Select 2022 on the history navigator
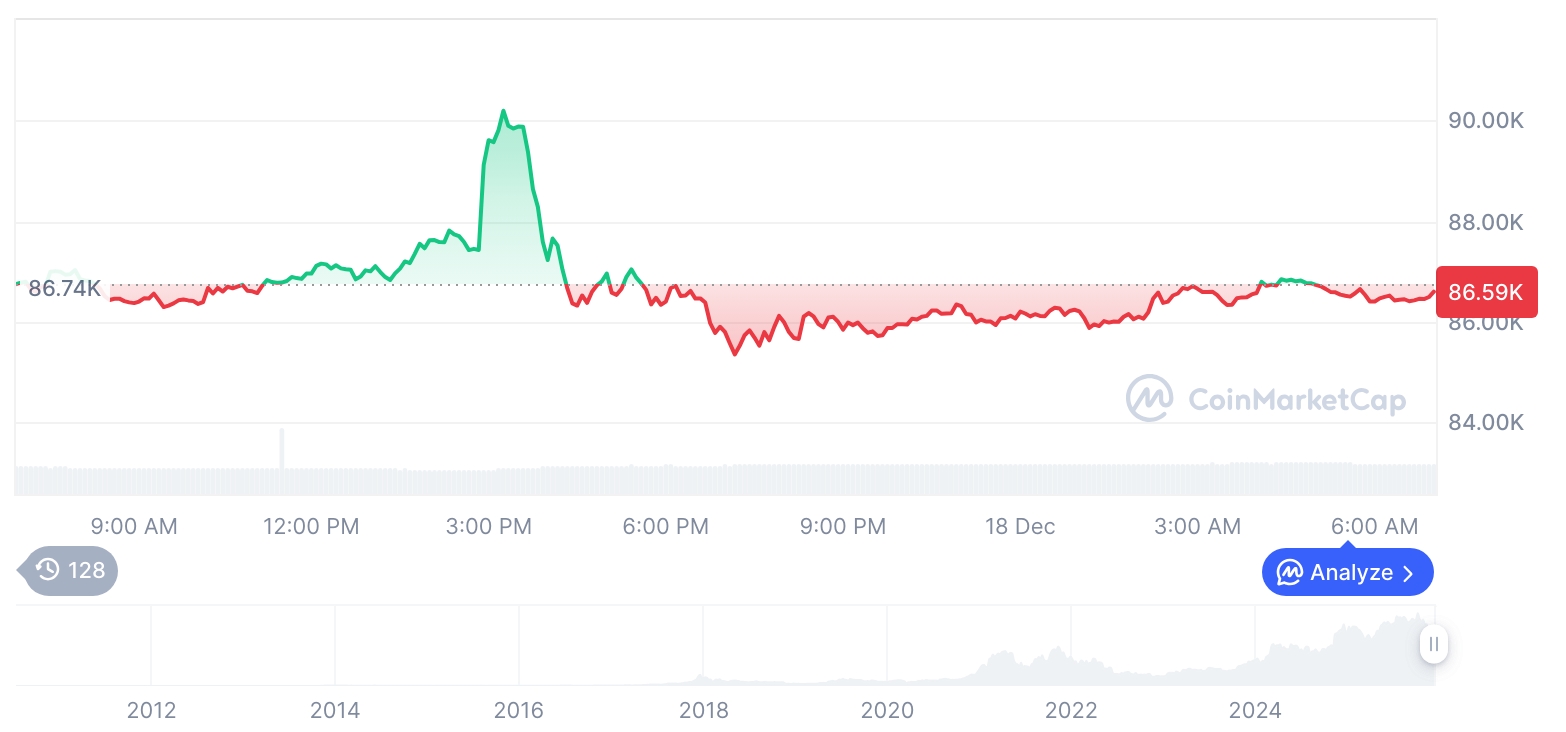Image resolution: width=1566 pixels, height=732 pixels. click(1071, 710)
